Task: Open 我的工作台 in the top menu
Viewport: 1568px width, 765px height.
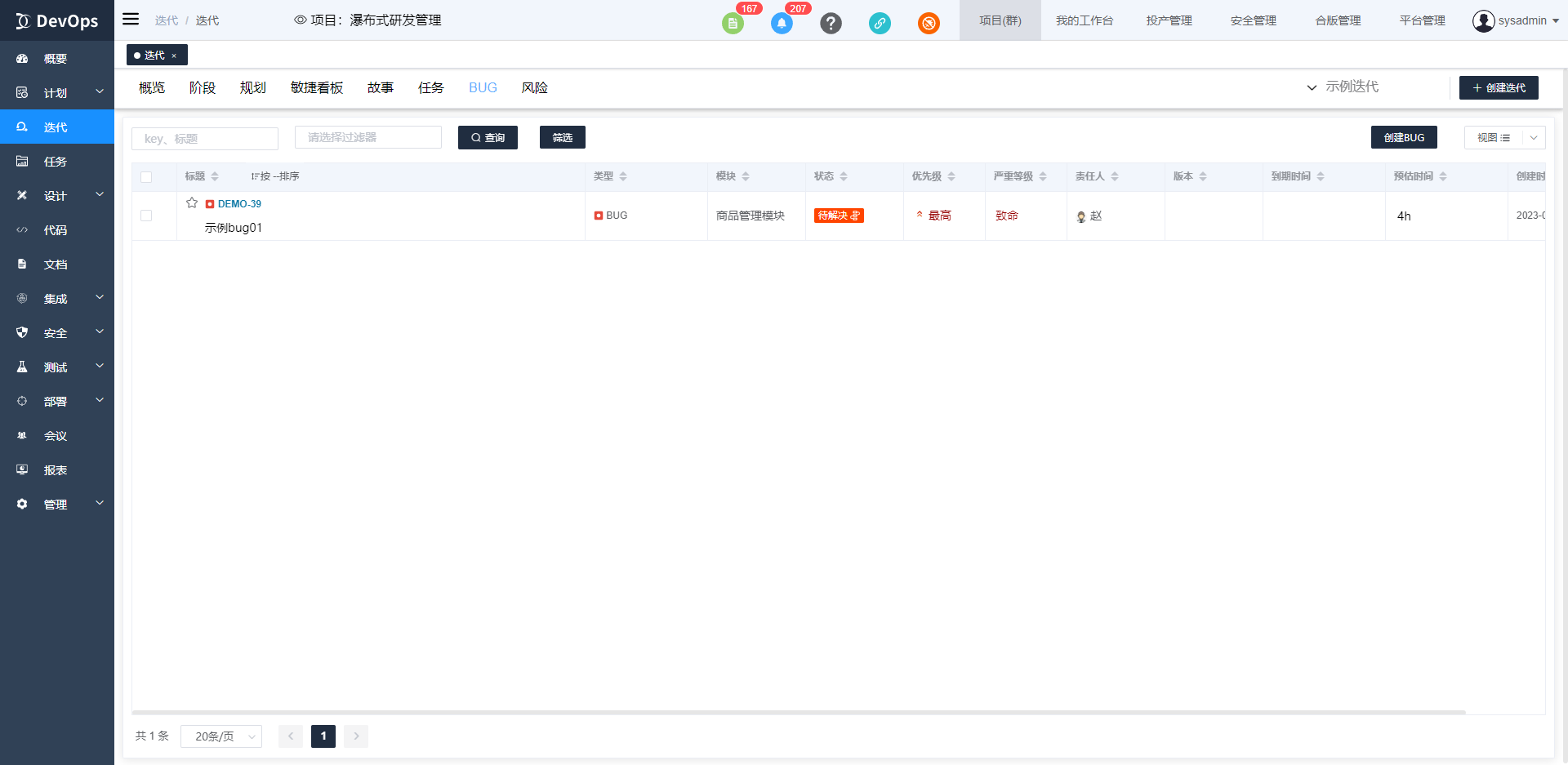Action: (1084, 20)
